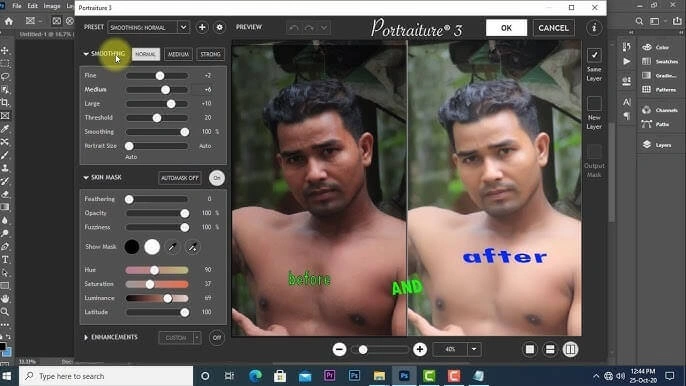Screen dimensions: 686x386
Task: Add a new preset with the plus icon
Action: (x=202, y=27)
